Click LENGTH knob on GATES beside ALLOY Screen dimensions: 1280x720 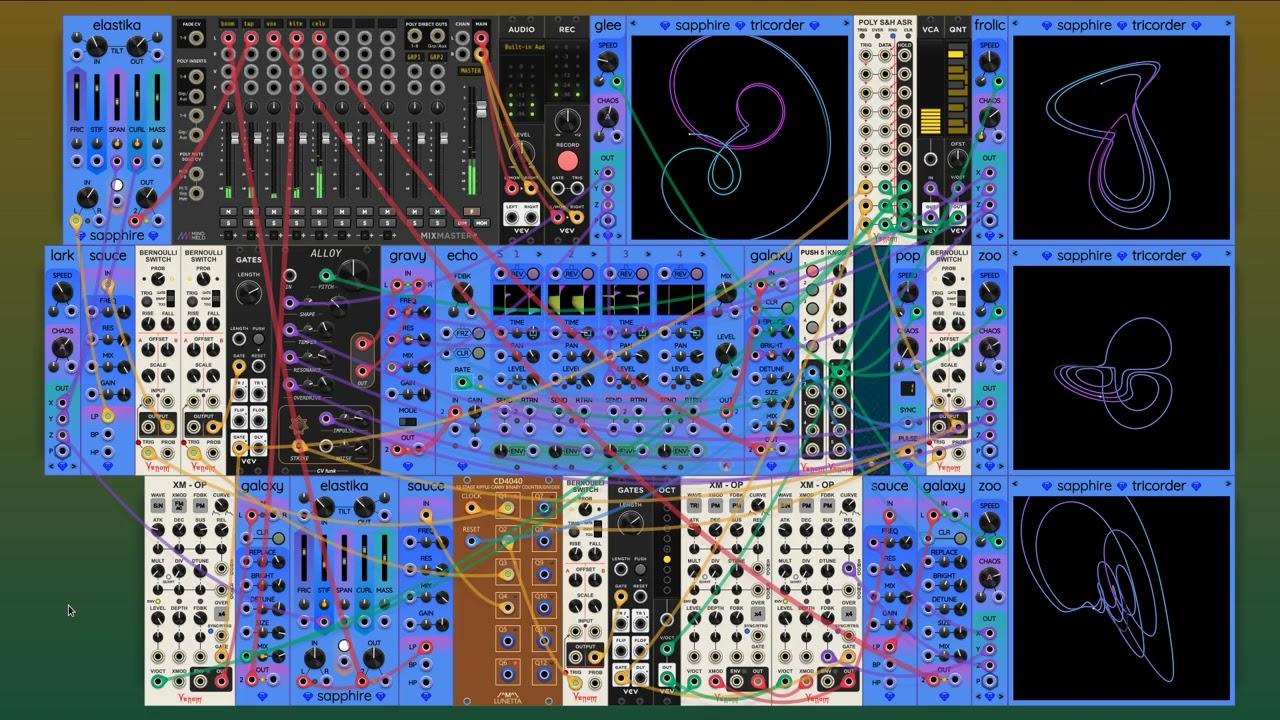point(248,292)
